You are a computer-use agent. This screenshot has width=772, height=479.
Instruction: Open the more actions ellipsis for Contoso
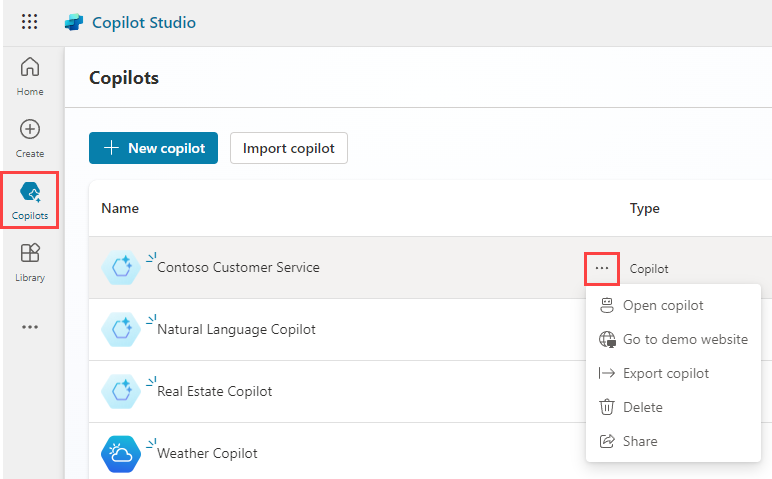(x=602, y=268)
